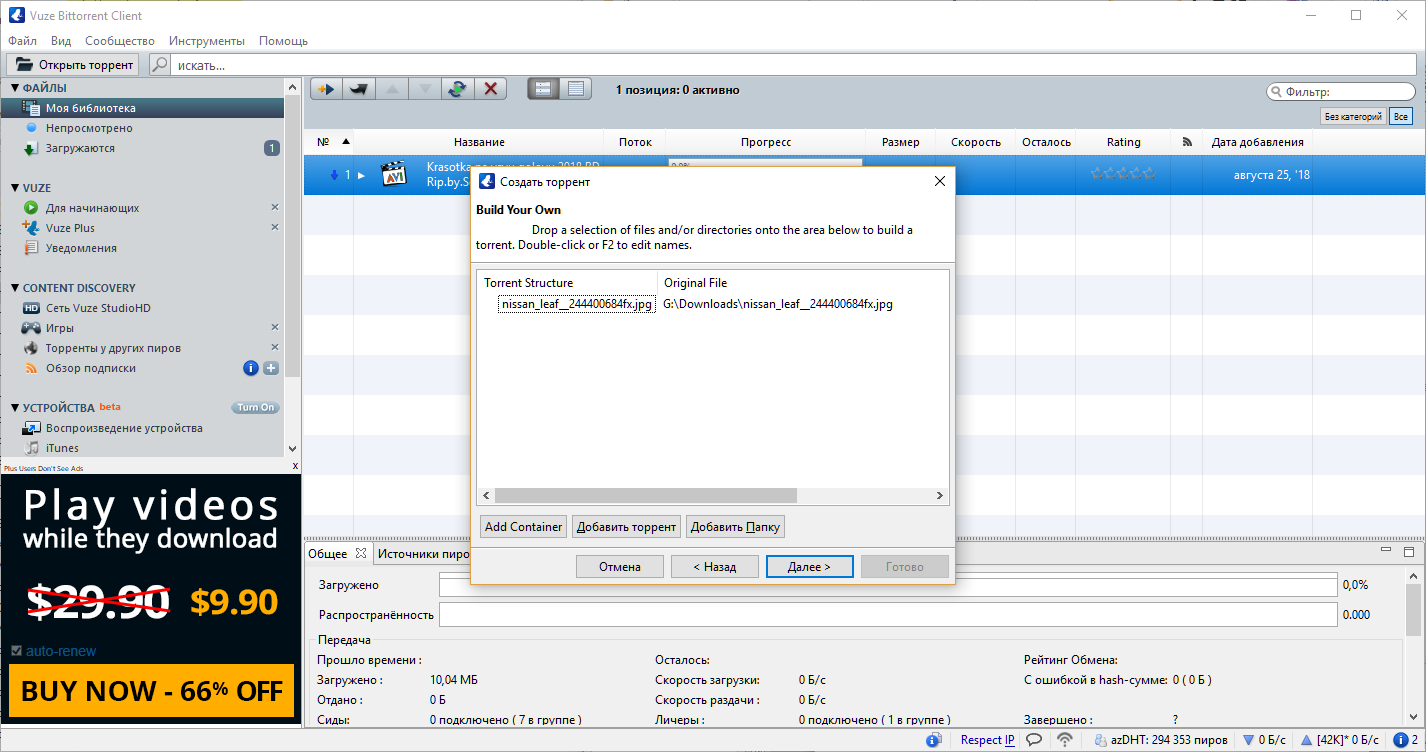Click Отмена in the Создать торрент dialog
1426x752 pixels.
620,567
